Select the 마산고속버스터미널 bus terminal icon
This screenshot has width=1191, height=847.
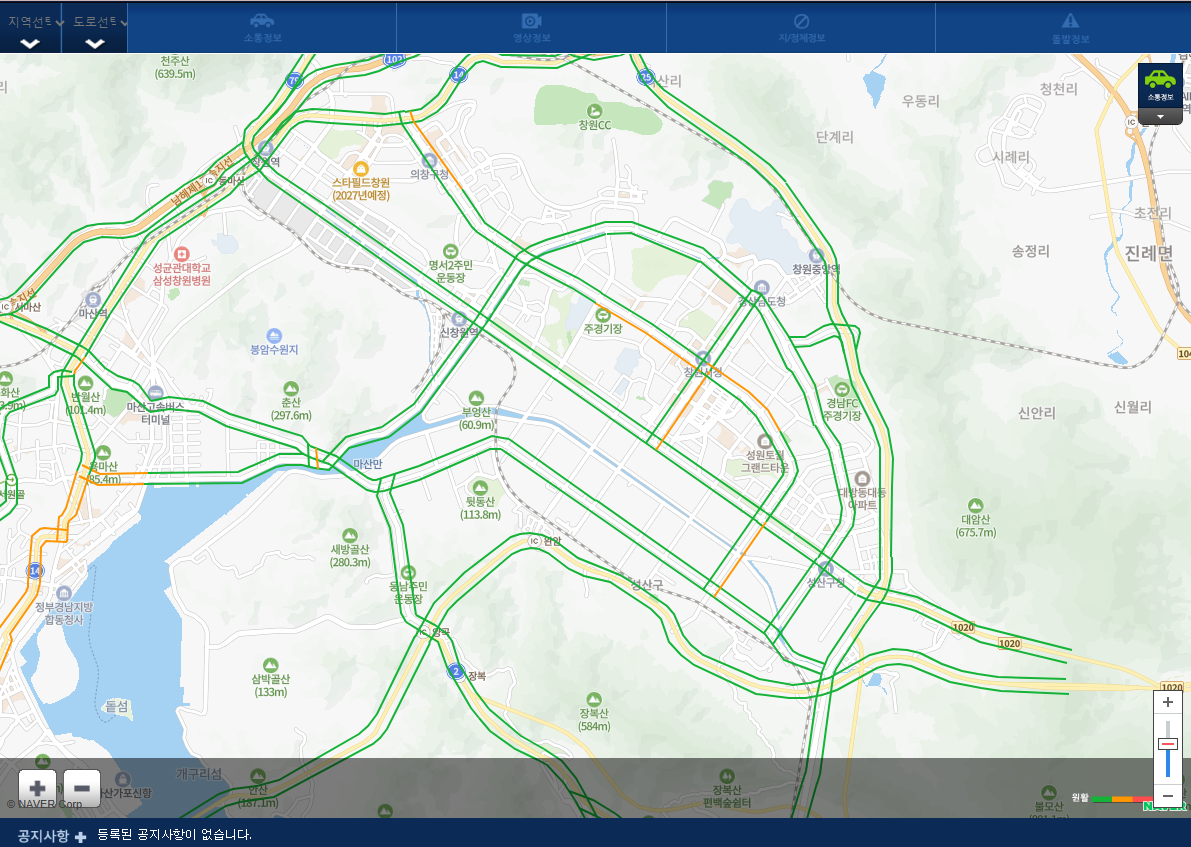click(156, 393)
